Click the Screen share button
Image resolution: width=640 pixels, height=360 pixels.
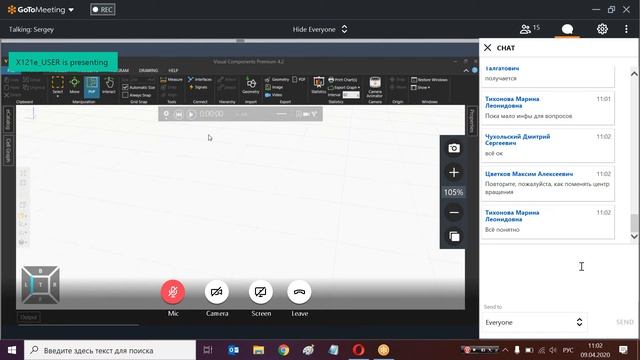pos(260,292)
